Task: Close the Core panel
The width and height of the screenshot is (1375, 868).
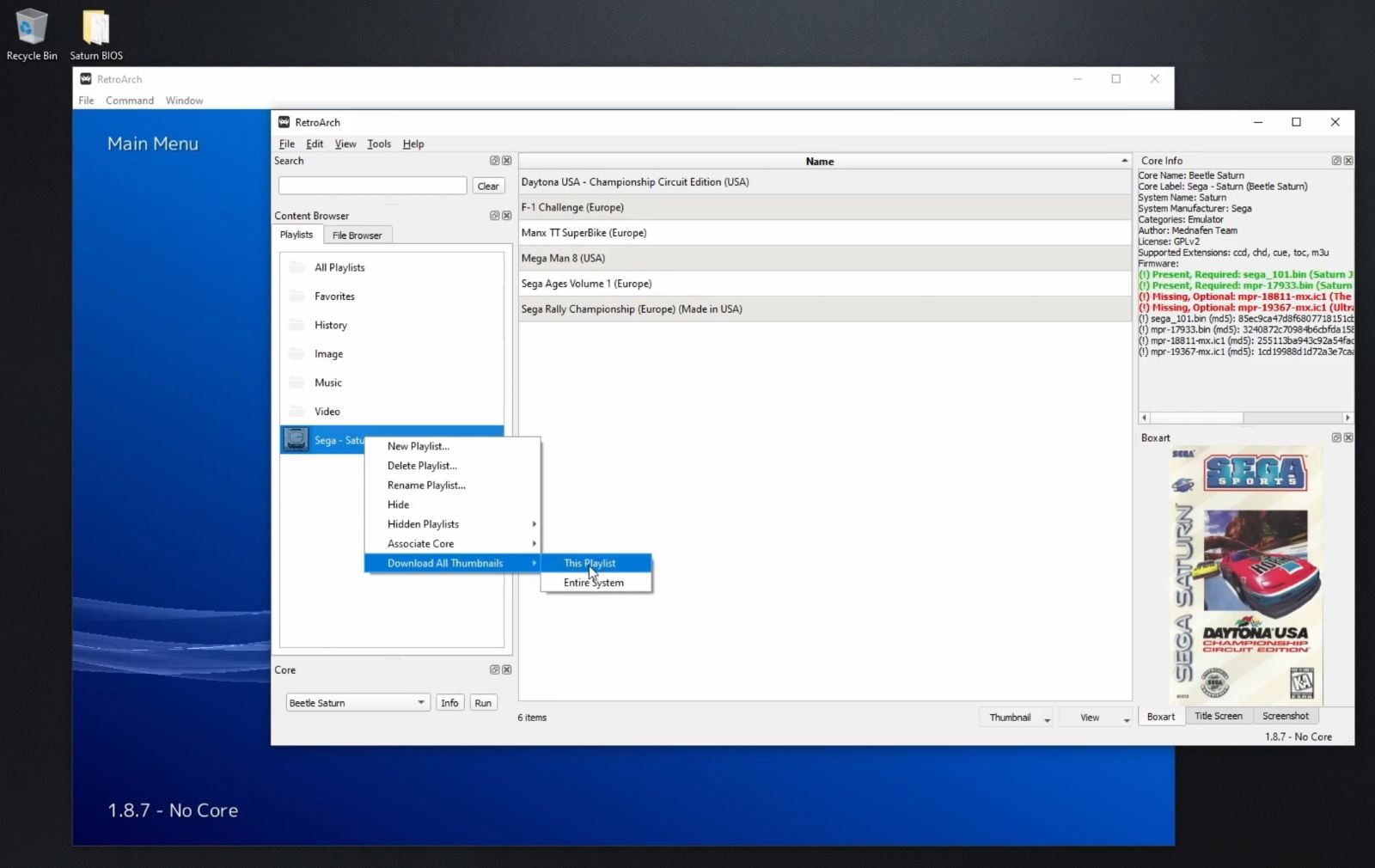Action: 507,669
